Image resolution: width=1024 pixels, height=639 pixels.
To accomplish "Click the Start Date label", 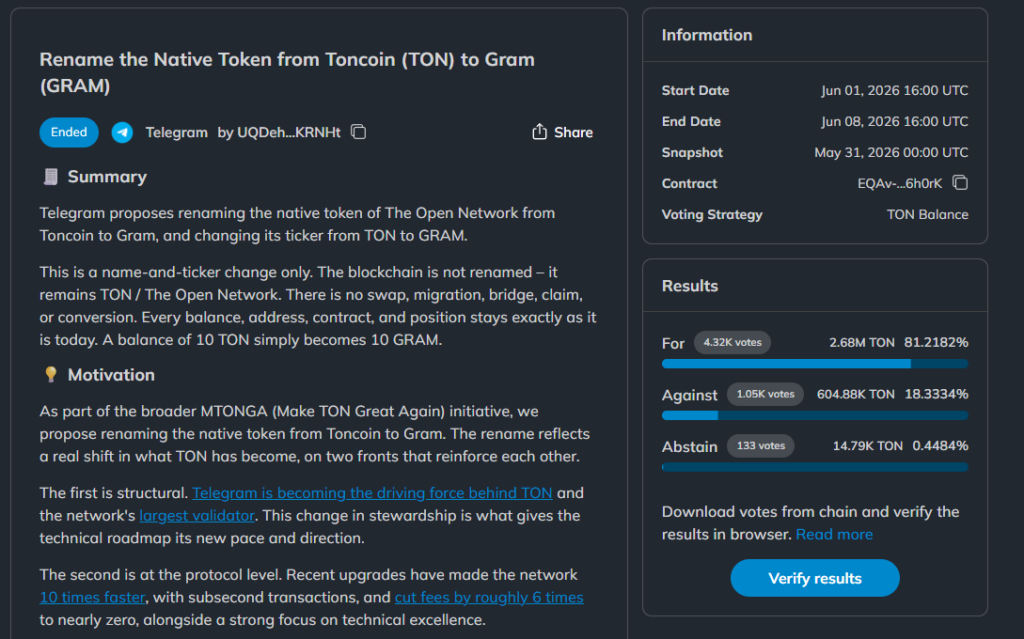I will pos(696,91).
